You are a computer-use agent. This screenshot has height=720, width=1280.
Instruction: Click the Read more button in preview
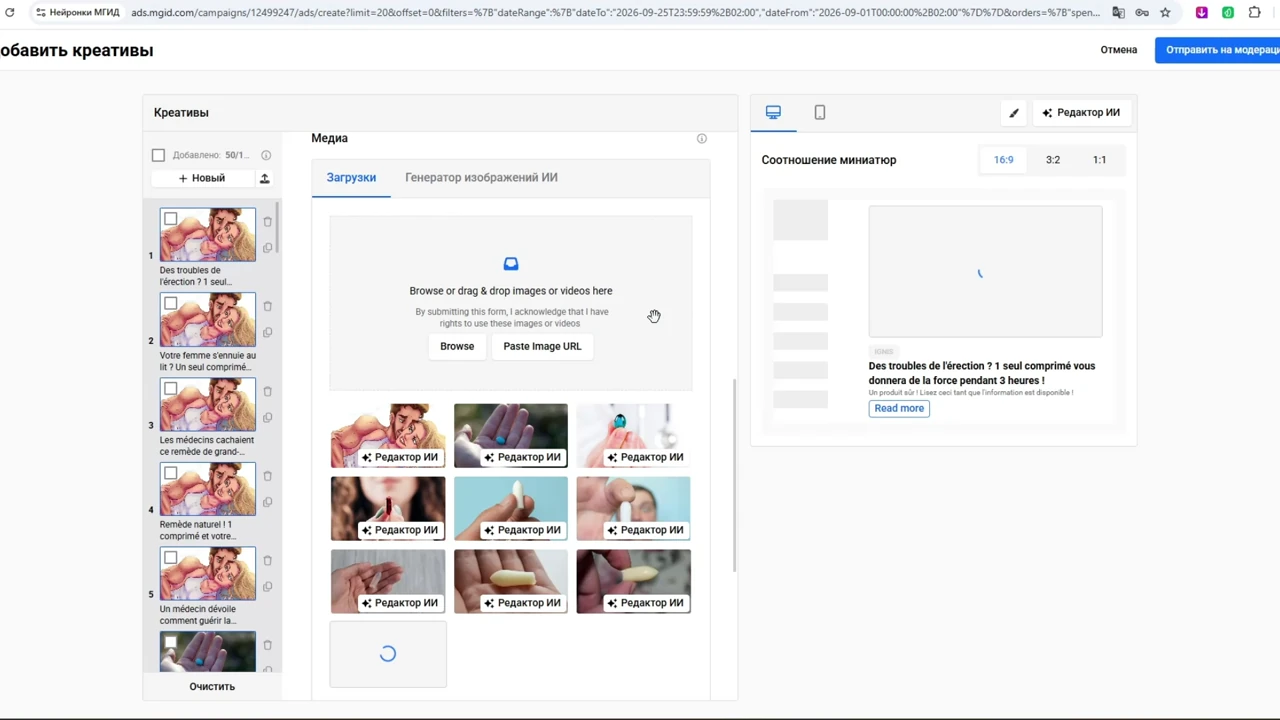pyautogui.click(x=899, y=408)
